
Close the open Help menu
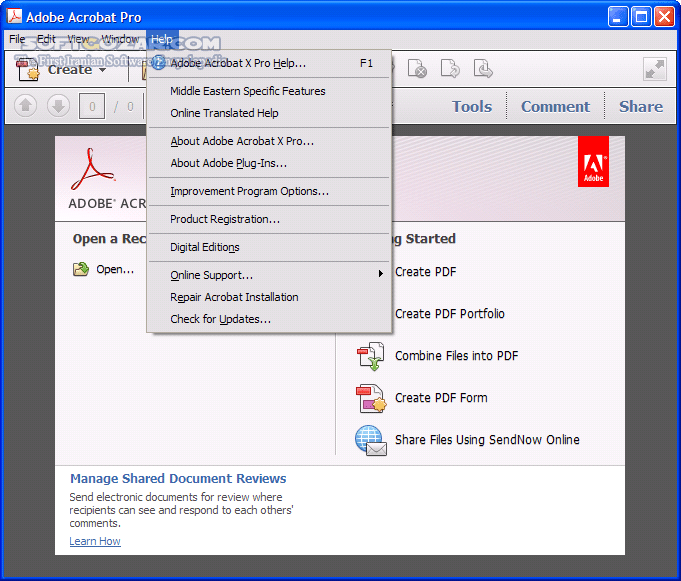[162, 39]
